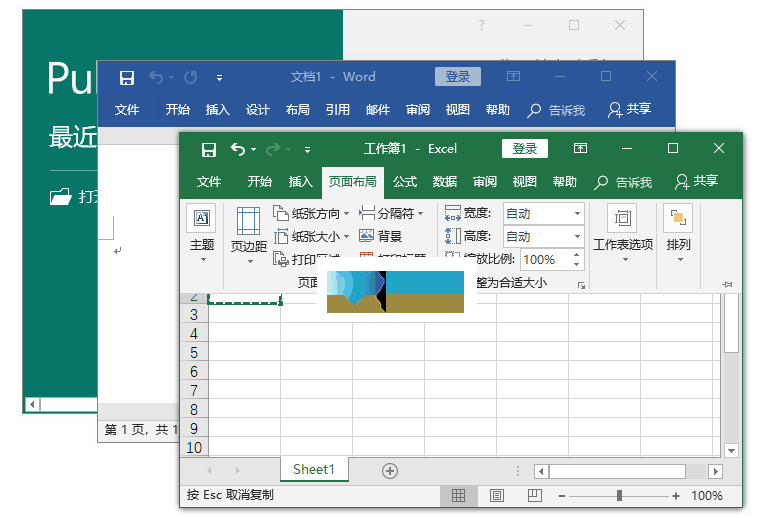Click the Excel zoom slider handle
778x518 pixels.
tap(619, 495)
